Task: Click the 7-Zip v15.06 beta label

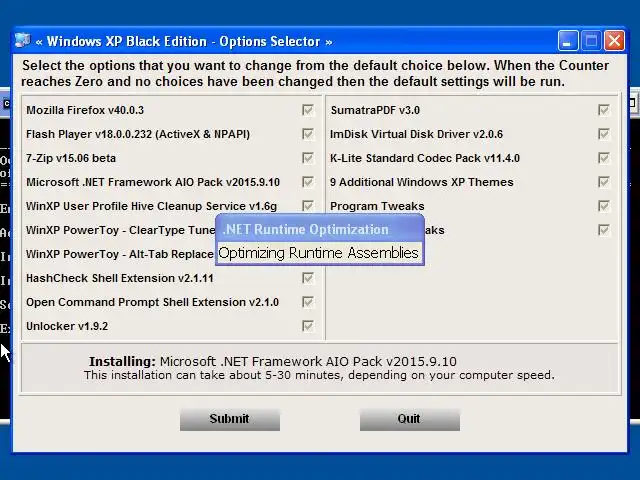Action: coord(71,158)
